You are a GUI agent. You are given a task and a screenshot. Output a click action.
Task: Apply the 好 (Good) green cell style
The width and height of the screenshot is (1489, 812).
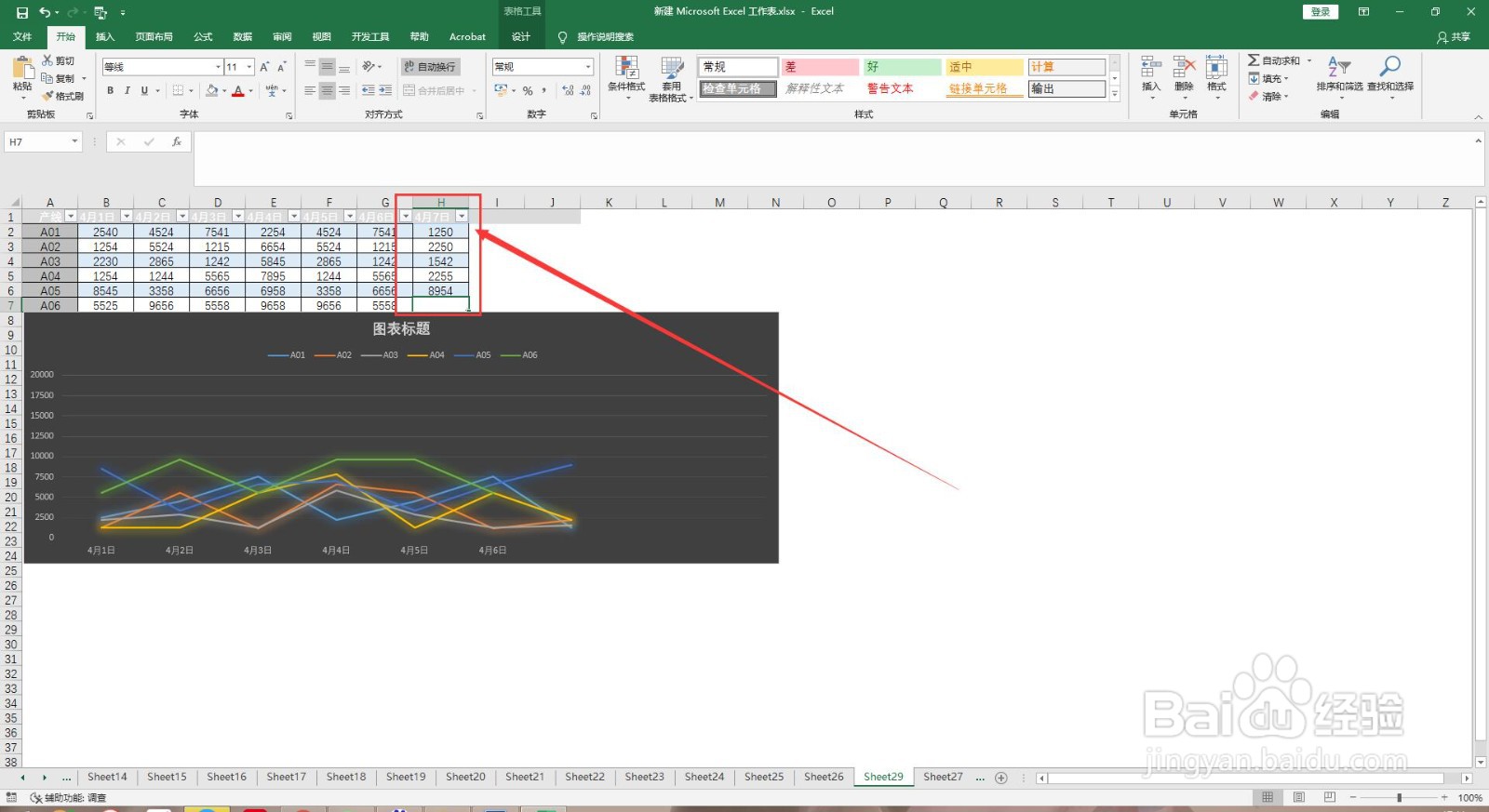(x=902, y=67)
